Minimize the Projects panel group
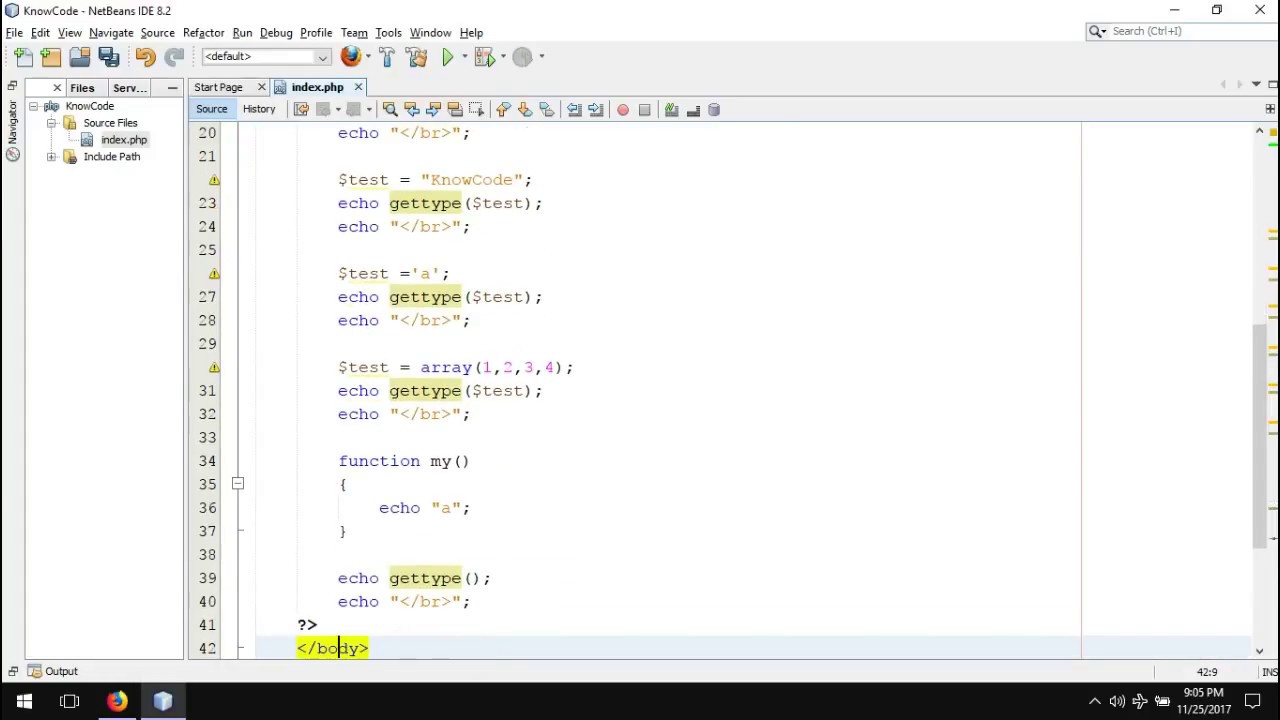 click(x=172, y=88)
